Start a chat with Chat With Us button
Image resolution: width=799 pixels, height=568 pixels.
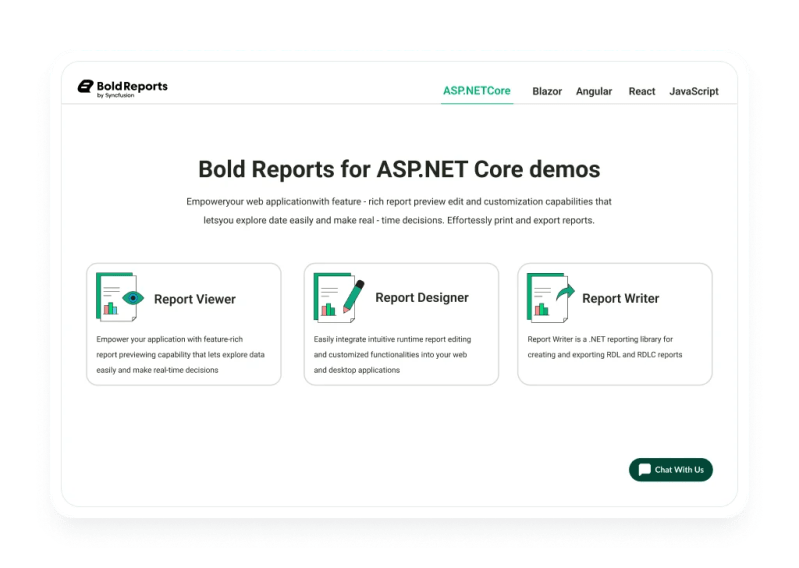[x=671, y=469]
